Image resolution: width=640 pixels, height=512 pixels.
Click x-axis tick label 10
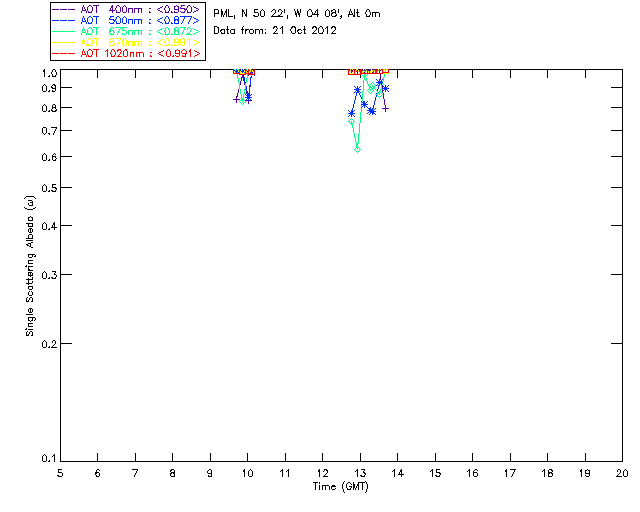pos(247,473)
